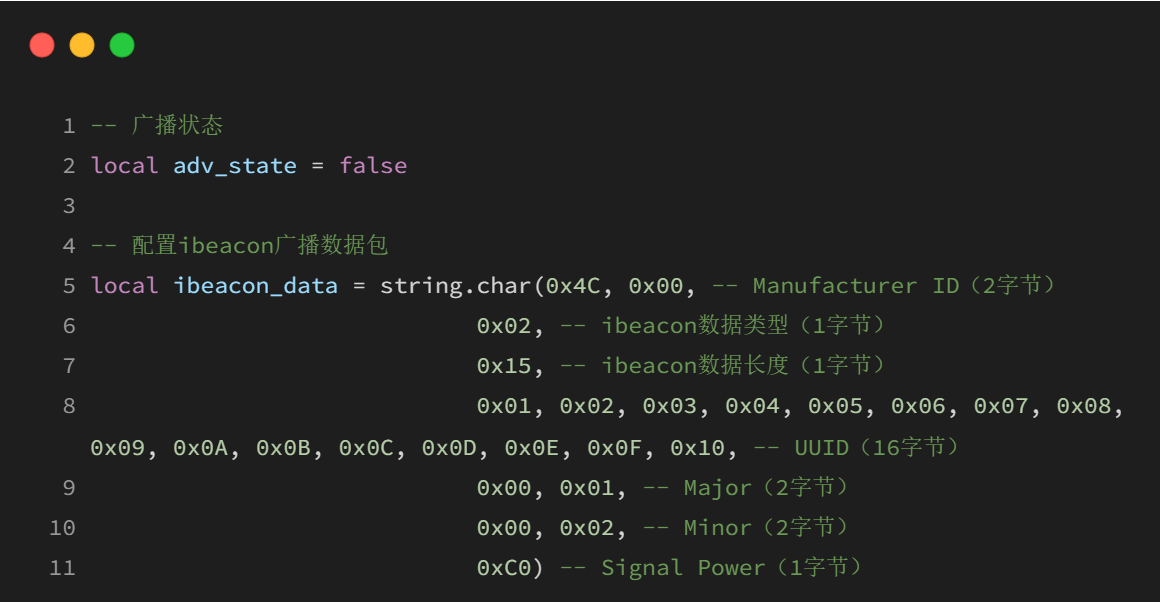The image size is (1160, 602).
Task: Click the 0x4C hex value
Action: coord(573,286)
